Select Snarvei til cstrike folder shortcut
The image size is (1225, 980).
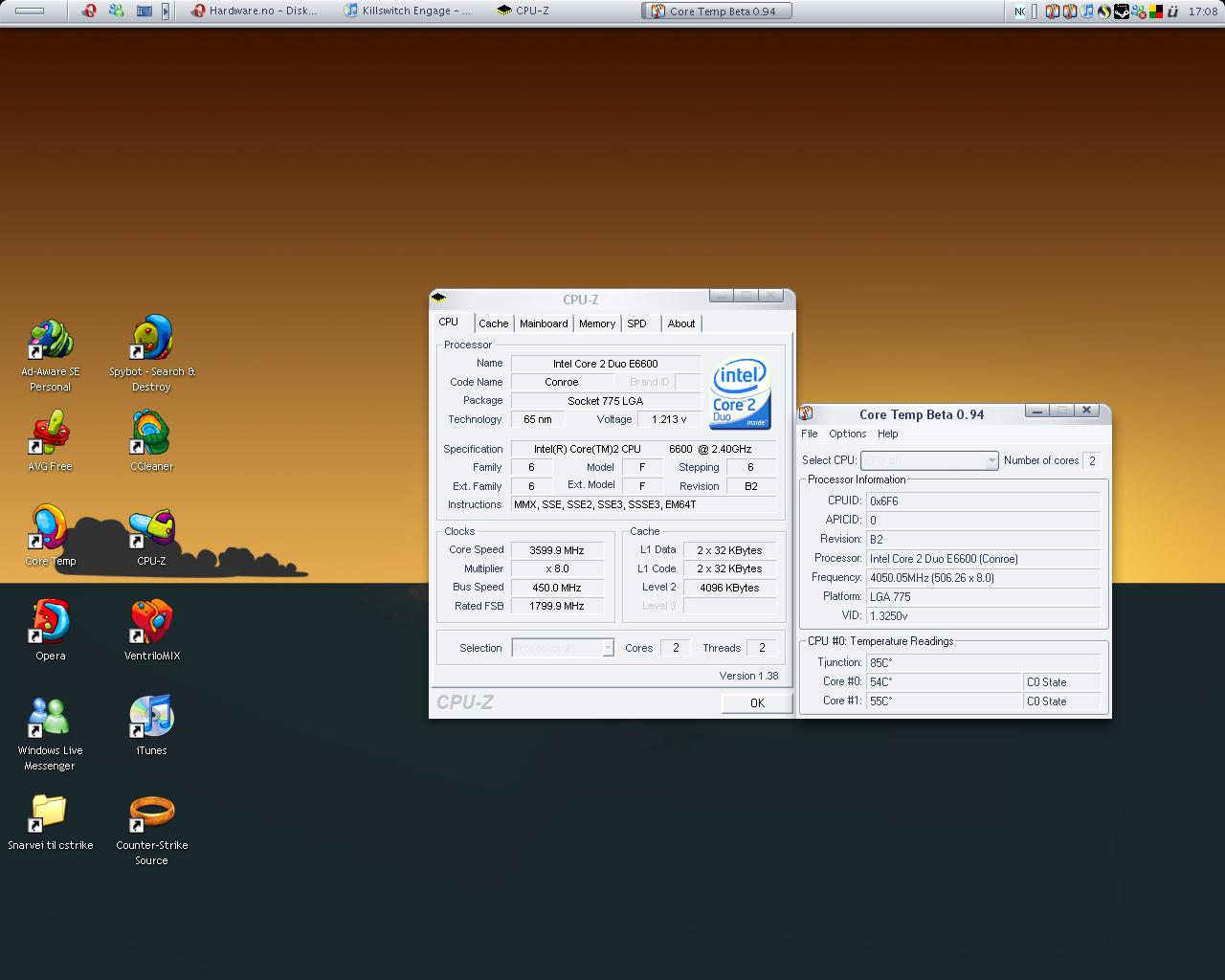[x=50, y=823]
